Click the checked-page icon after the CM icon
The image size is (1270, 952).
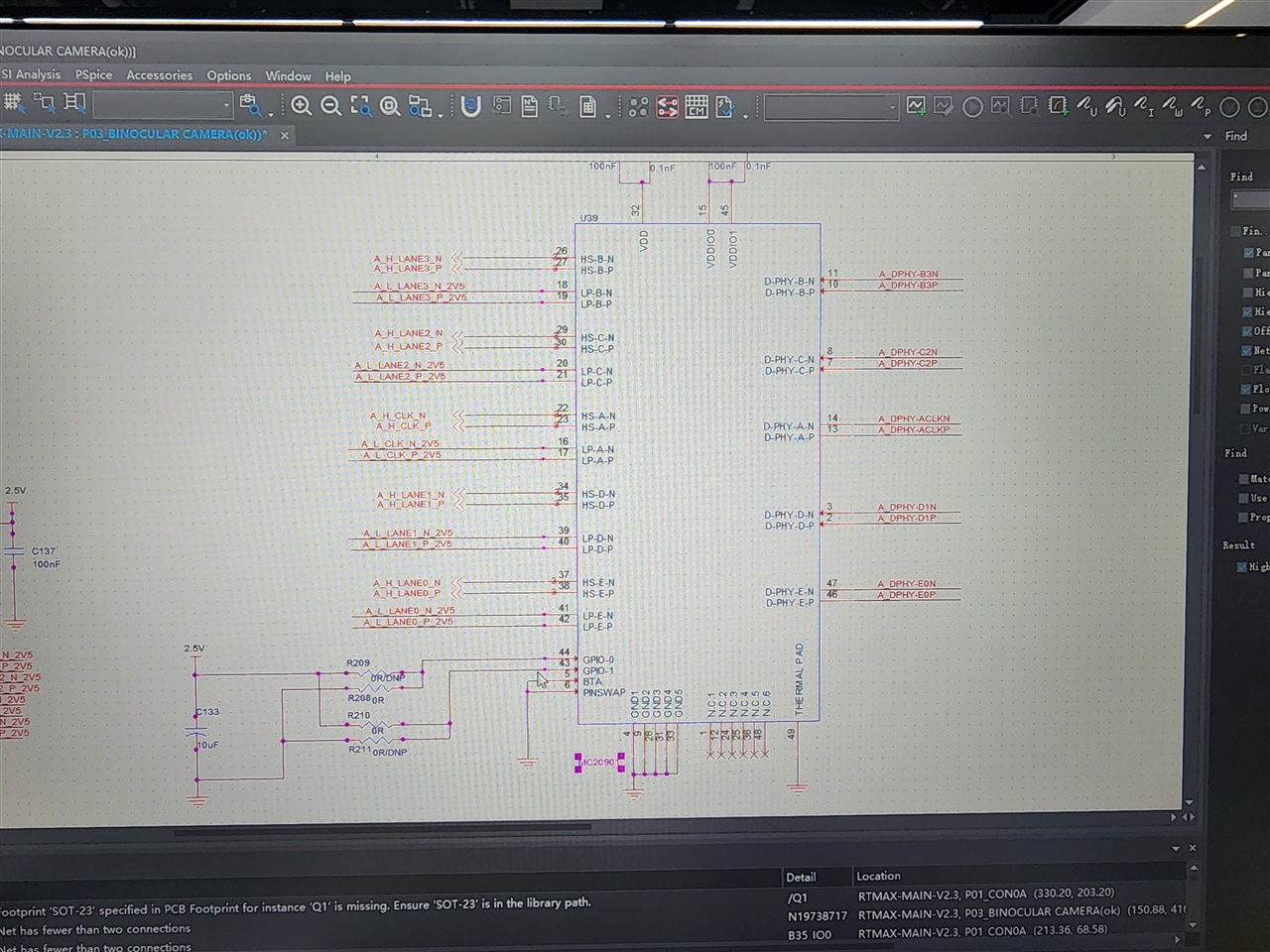coord(725,106)
